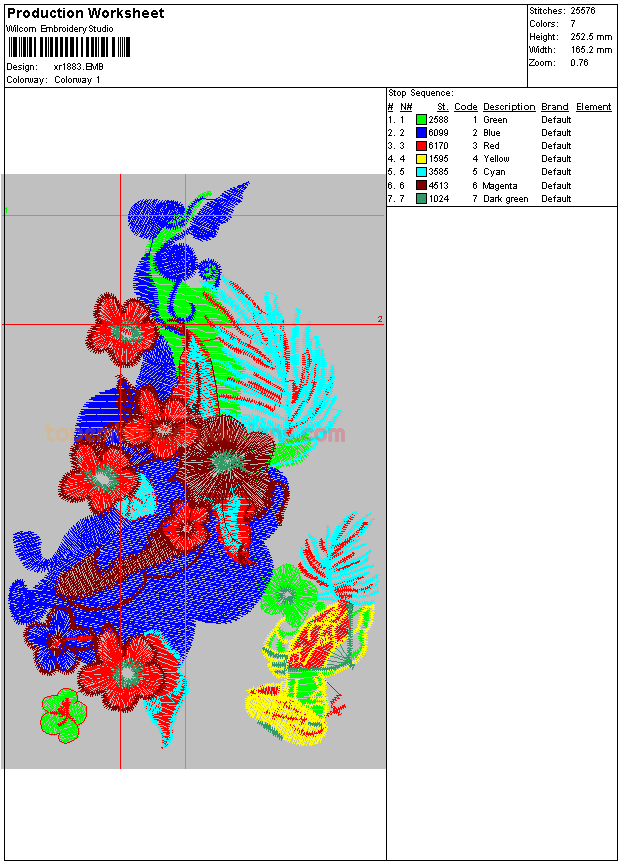The height and width of the screenshot is (861, 620).
Task: Click the Production Worksheet title
Action: [x=86, y=13]
